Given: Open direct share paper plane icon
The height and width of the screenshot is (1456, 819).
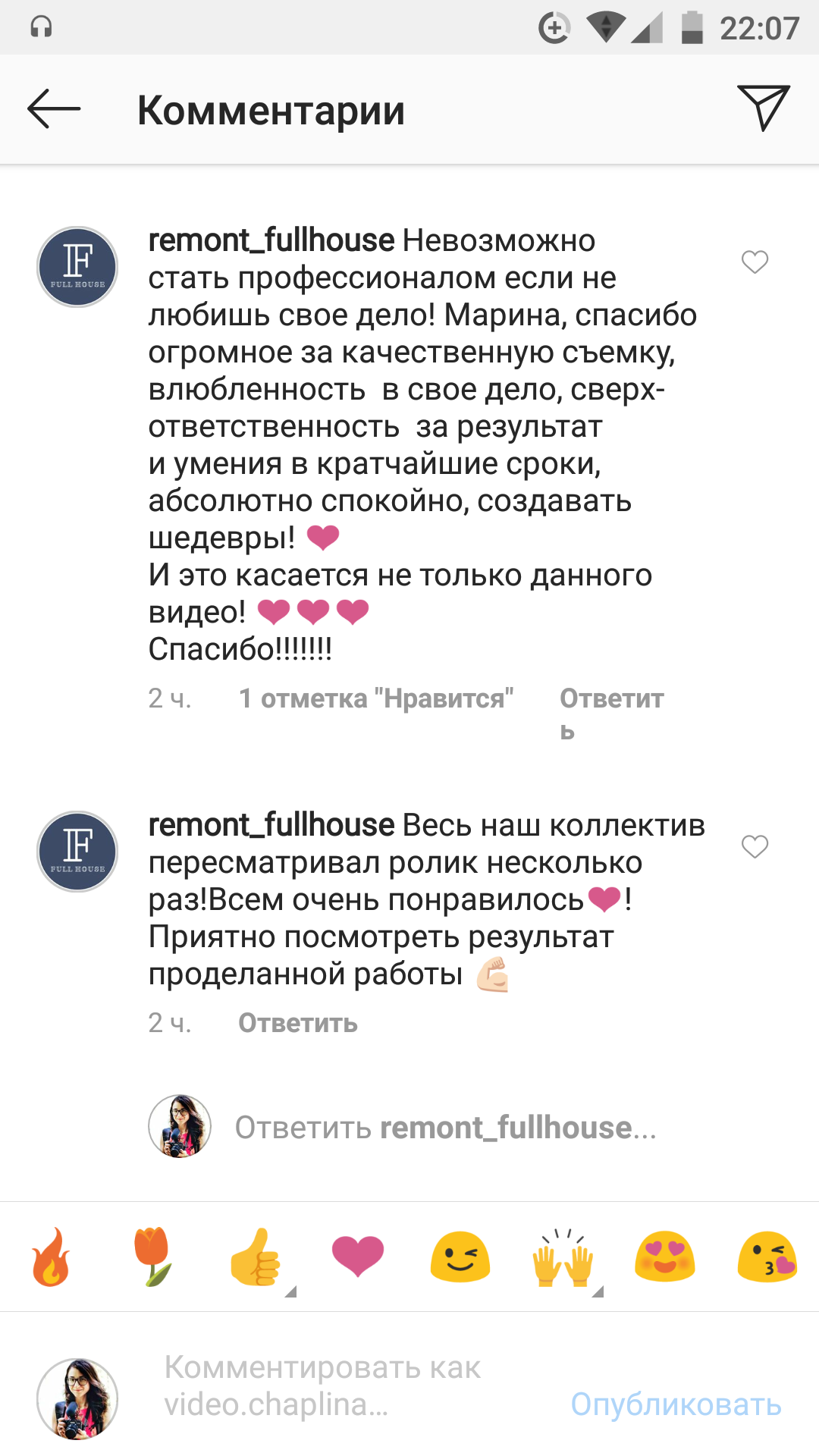Looking at the screenshot, I should click(763, 108).
